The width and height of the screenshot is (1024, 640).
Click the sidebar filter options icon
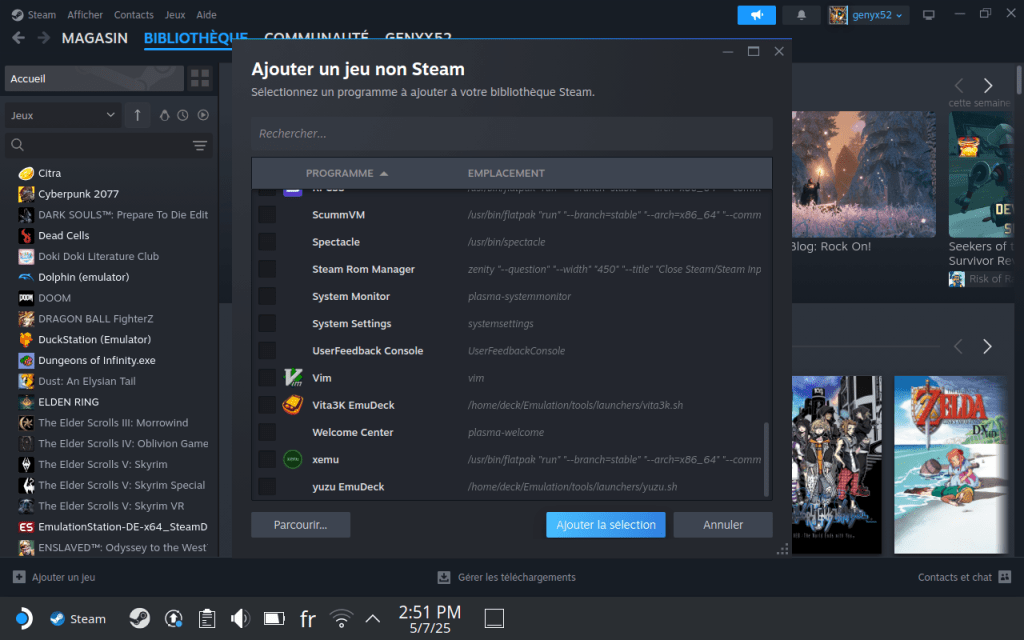200,146
